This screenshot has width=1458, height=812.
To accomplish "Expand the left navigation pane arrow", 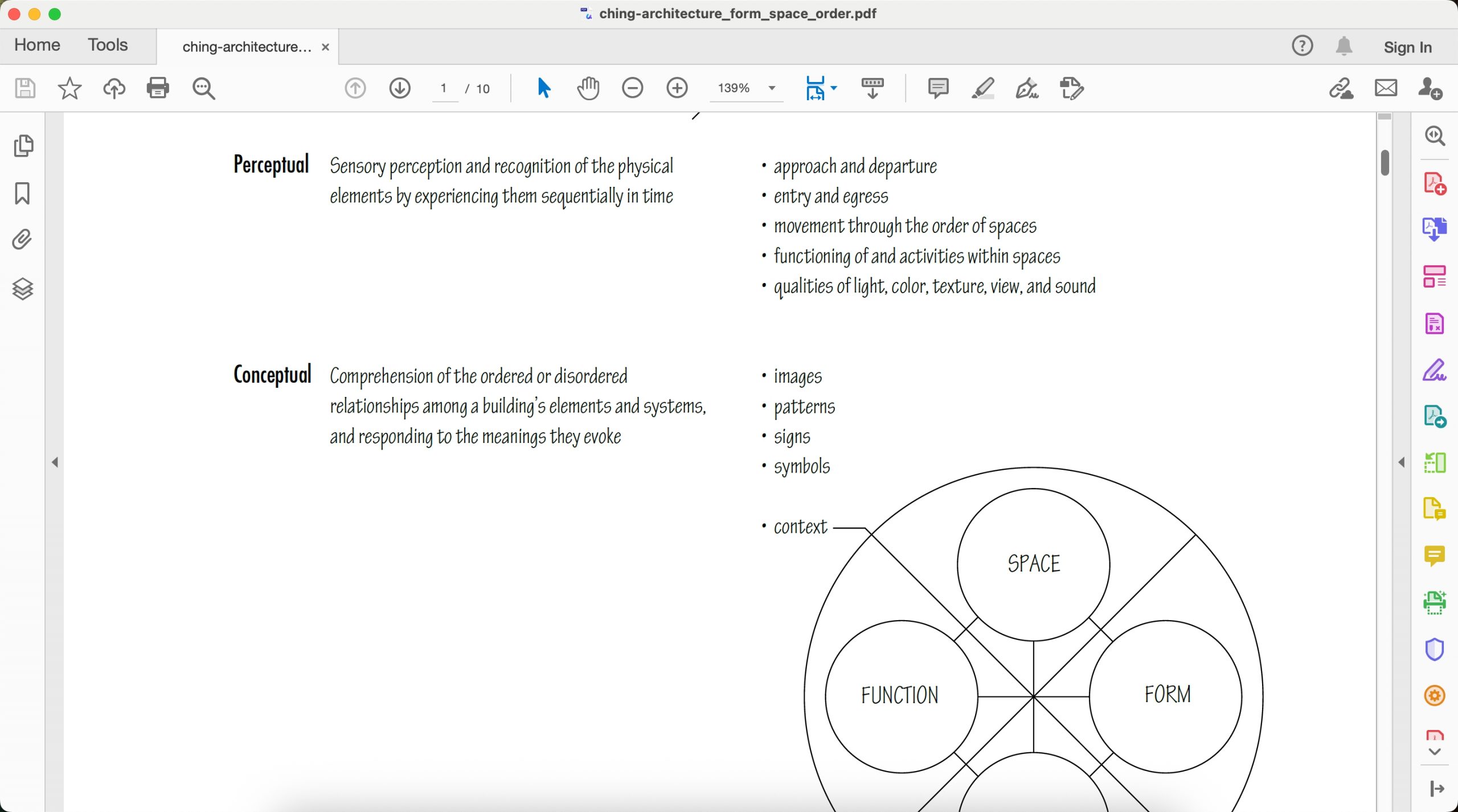I will tap(55, 462).
